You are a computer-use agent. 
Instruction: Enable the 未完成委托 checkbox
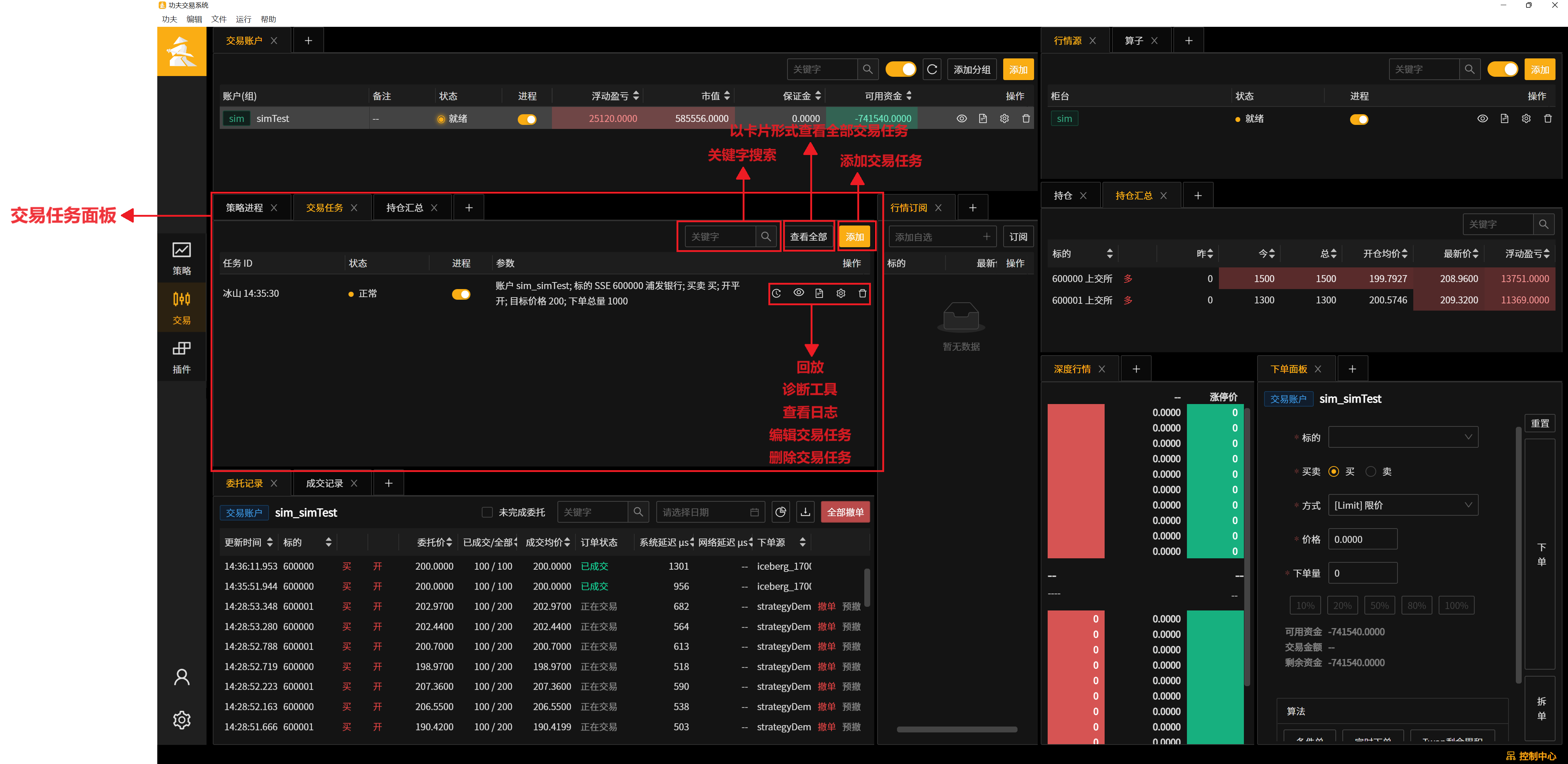(487, 512)
